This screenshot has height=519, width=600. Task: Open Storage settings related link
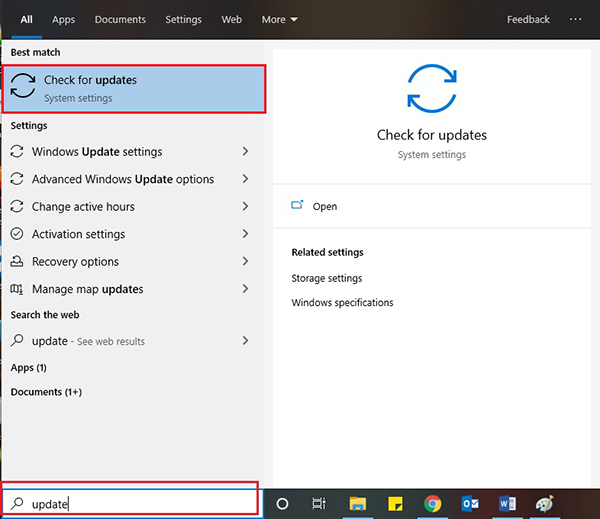[x=327, y=278]
